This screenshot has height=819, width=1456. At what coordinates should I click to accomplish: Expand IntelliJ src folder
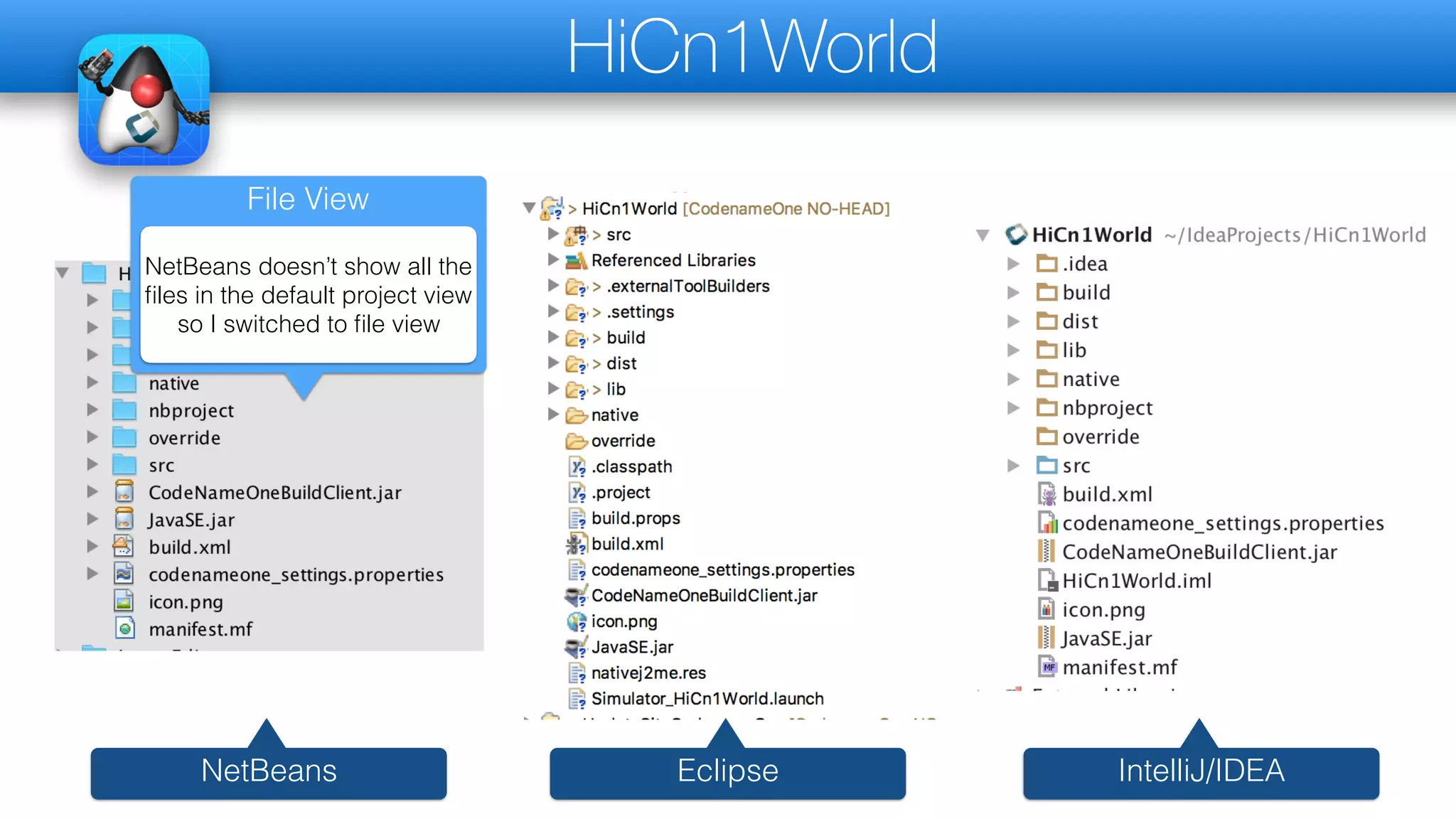pos(1014,466)
